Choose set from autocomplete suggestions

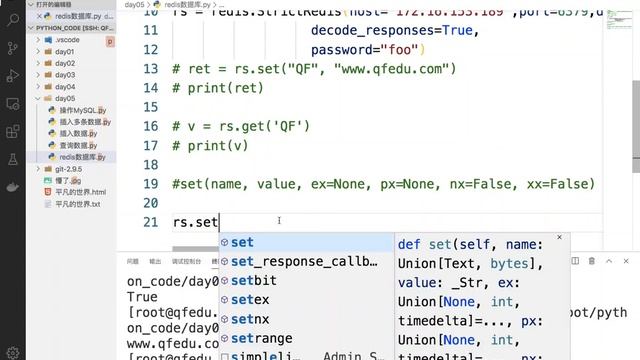[306, 242]
